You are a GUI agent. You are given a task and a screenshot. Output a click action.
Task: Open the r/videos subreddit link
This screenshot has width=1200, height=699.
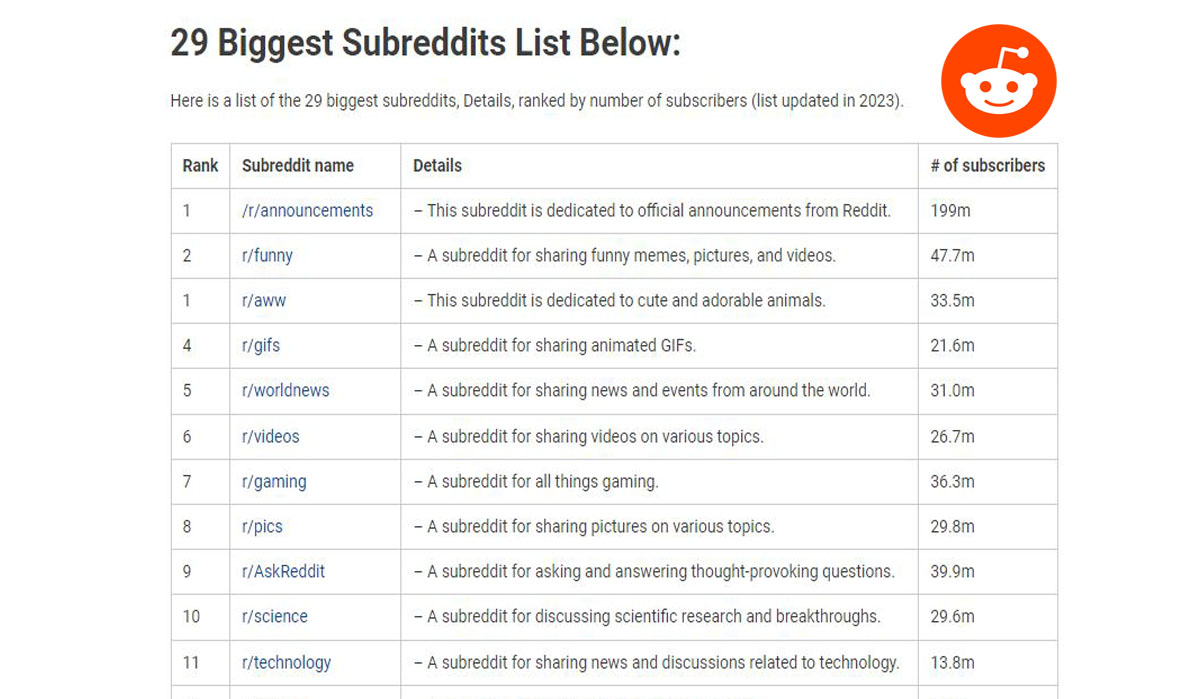coord(270,436)
